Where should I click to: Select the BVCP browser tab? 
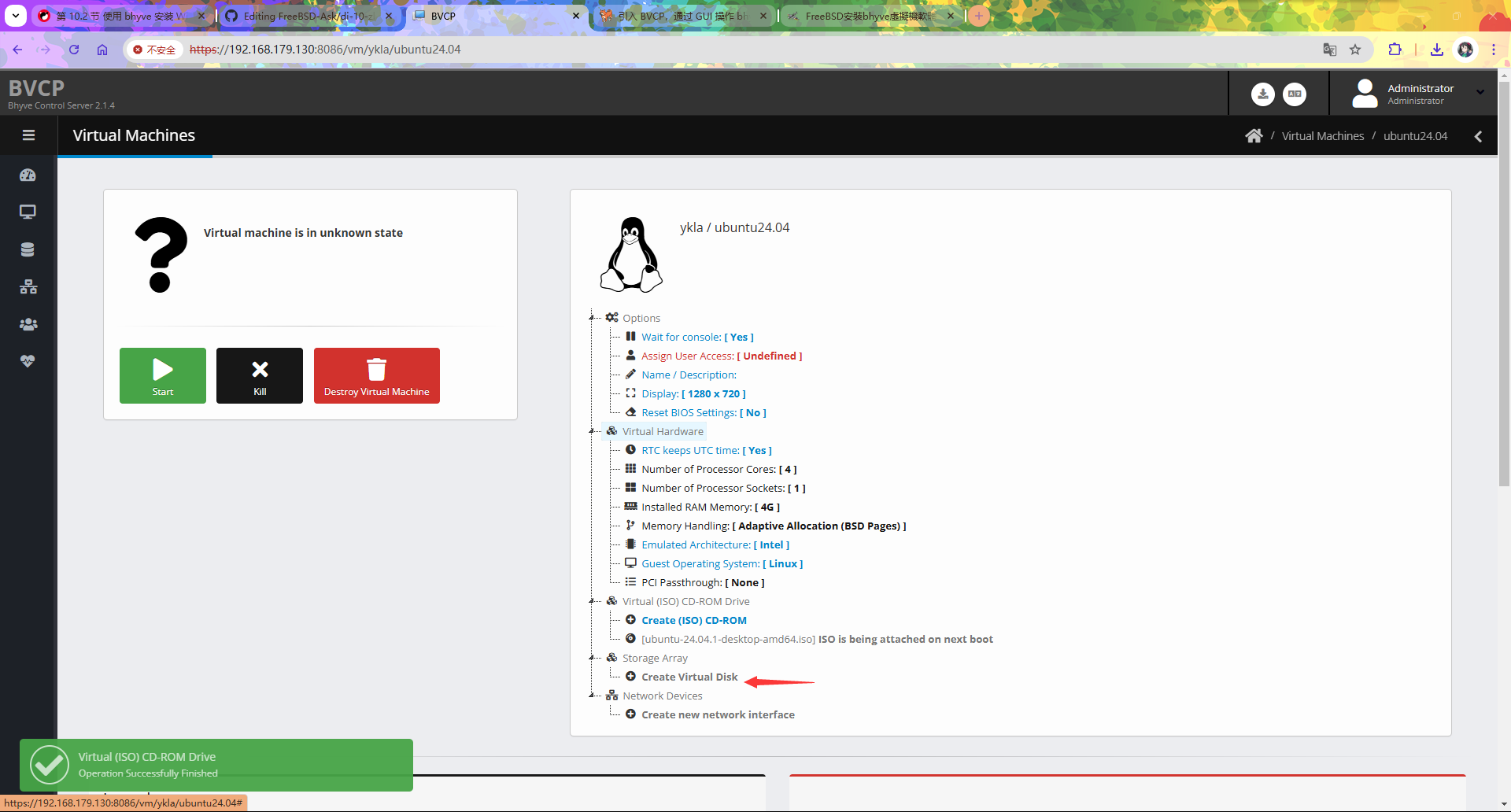496,16
